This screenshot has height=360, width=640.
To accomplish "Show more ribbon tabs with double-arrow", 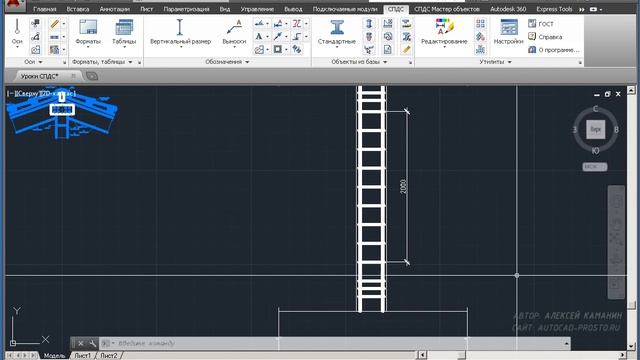I will [582, 9].
